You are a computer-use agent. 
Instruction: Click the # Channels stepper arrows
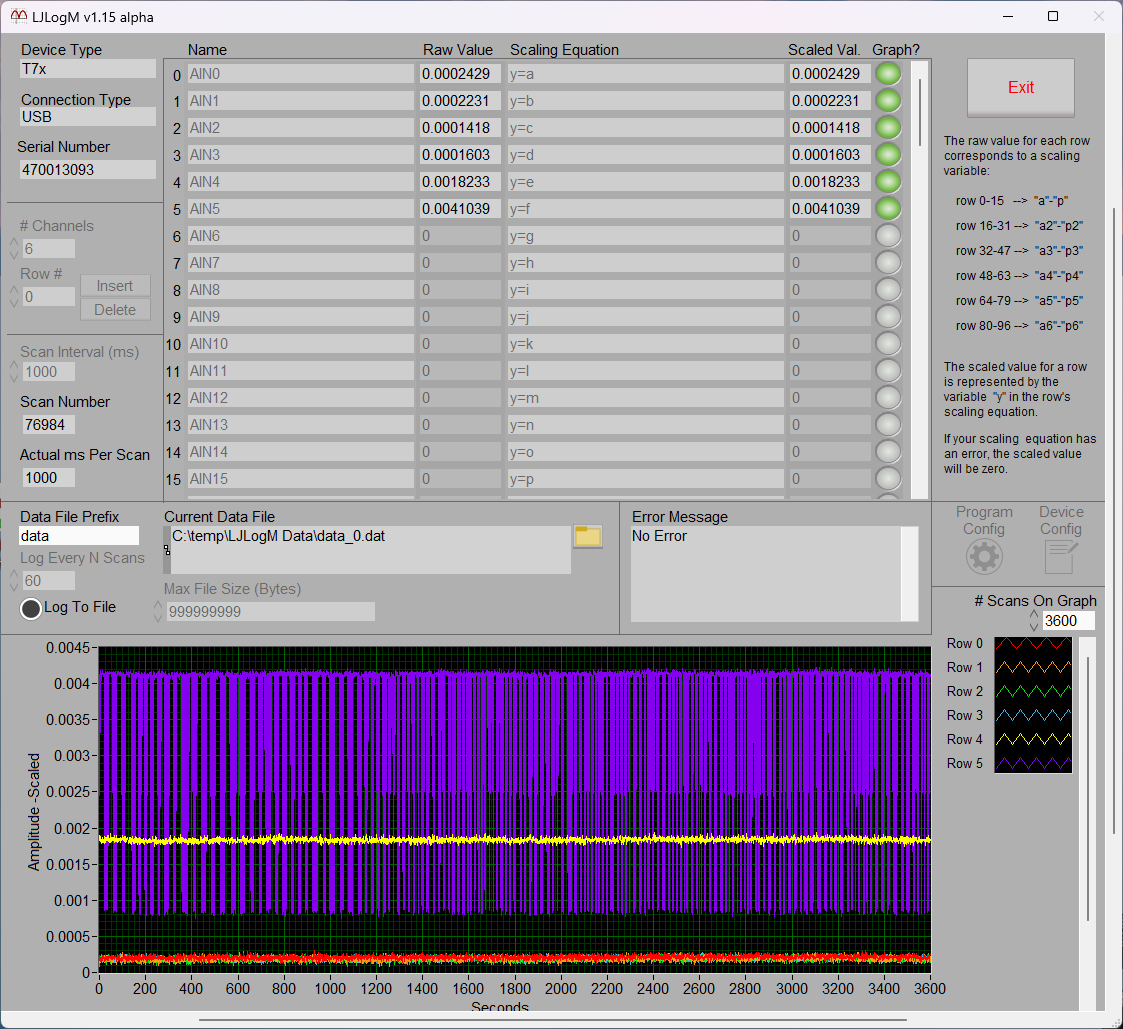click(14, 249)
